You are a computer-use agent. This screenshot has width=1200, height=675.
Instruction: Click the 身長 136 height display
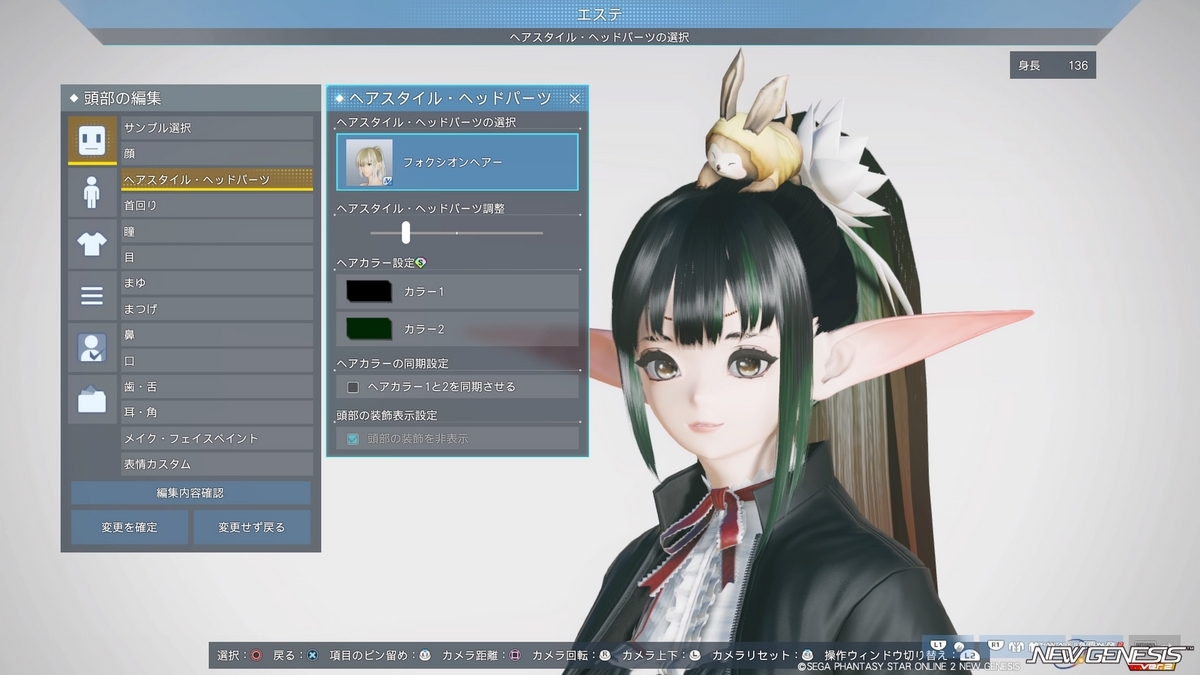[1053, 66]
